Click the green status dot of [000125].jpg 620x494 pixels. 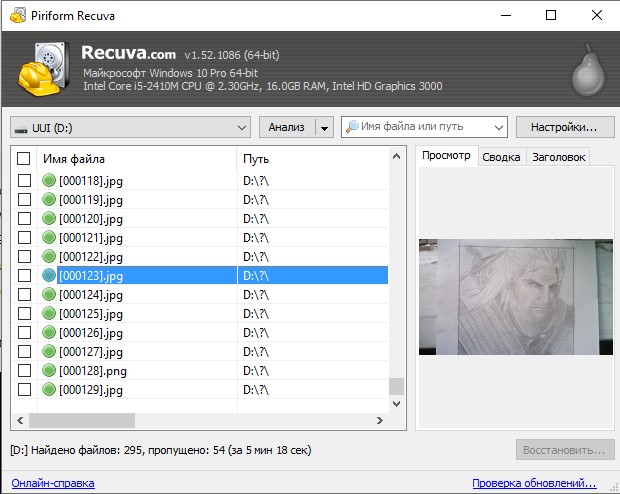point(49,313)
